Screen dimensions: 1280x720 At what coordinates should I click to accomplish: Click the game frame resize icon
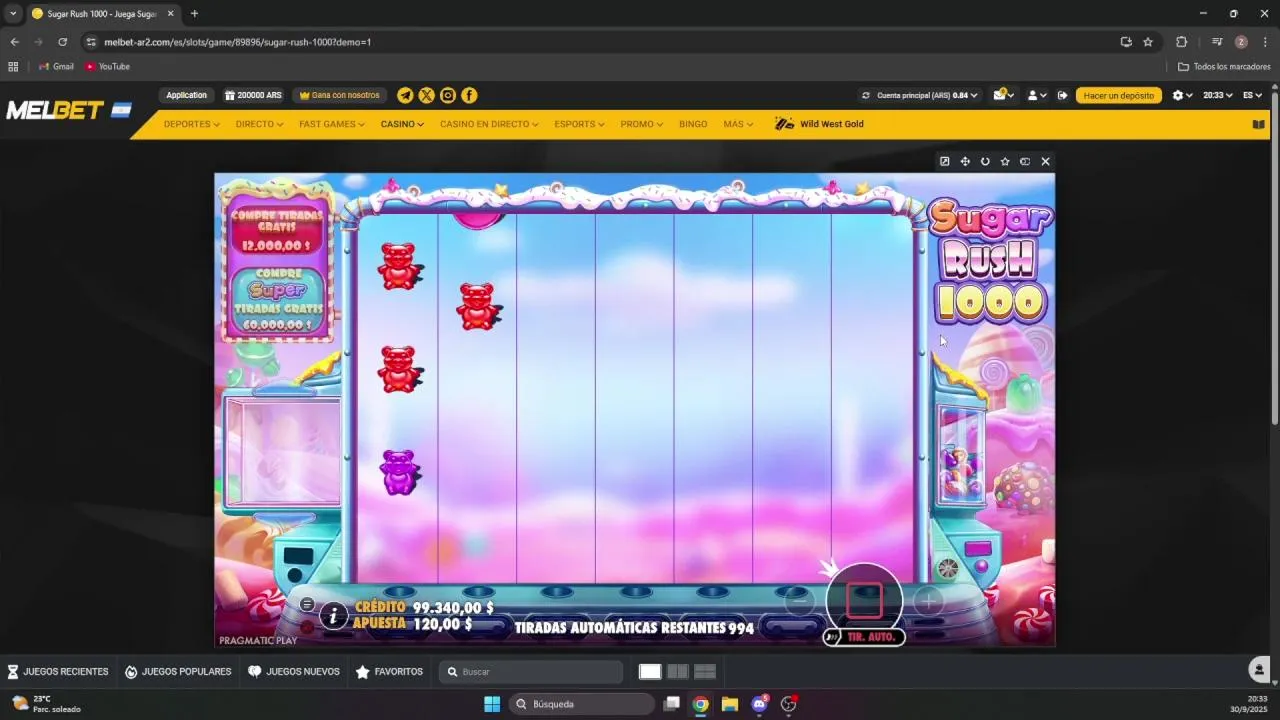(x=1025, y=161)
